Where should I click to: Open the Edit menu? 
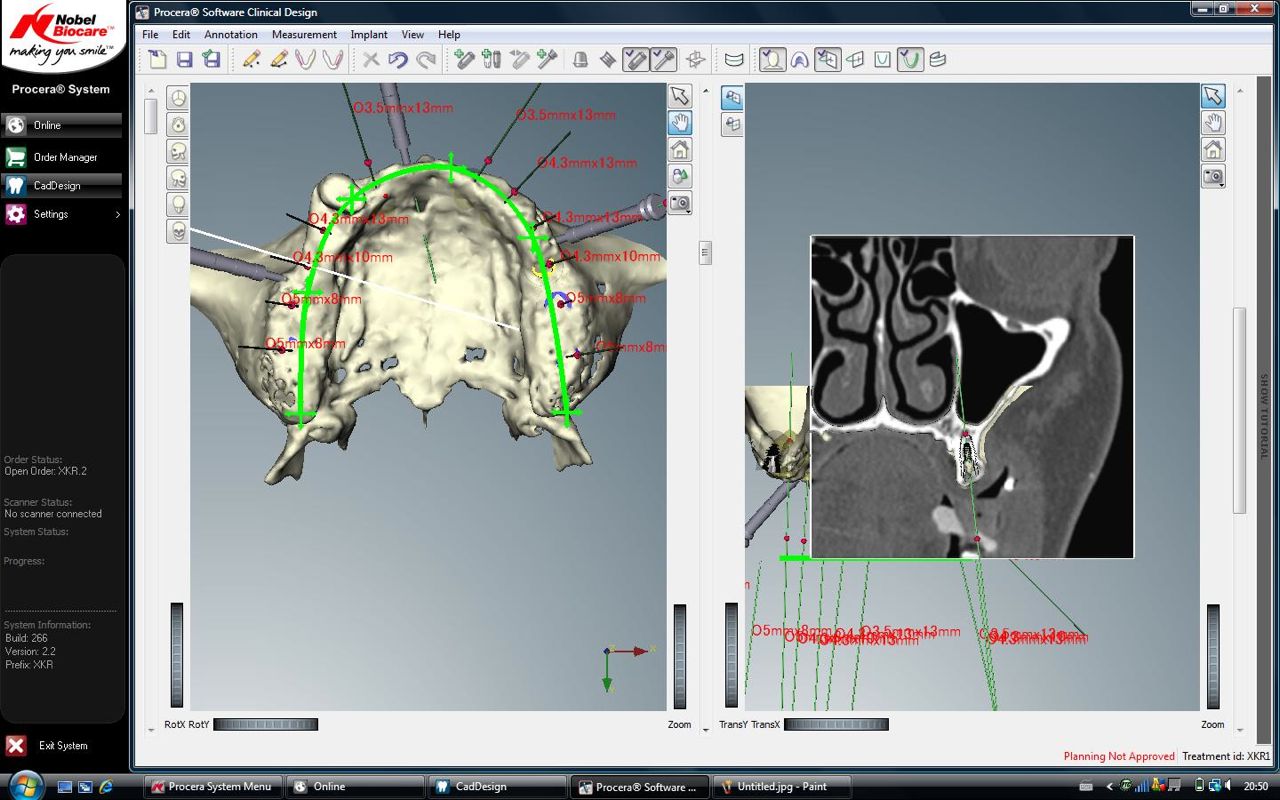click(181, 34)
